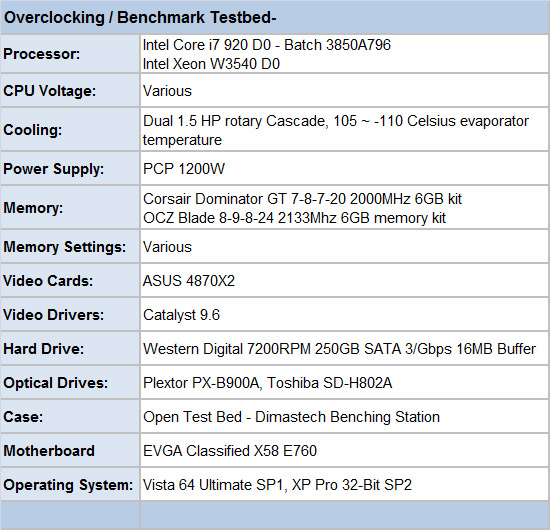Image resolution: width=550 pixels, height=530 pixels.
Task: Click the Cooling row label
Action: (x=33, y=130)
